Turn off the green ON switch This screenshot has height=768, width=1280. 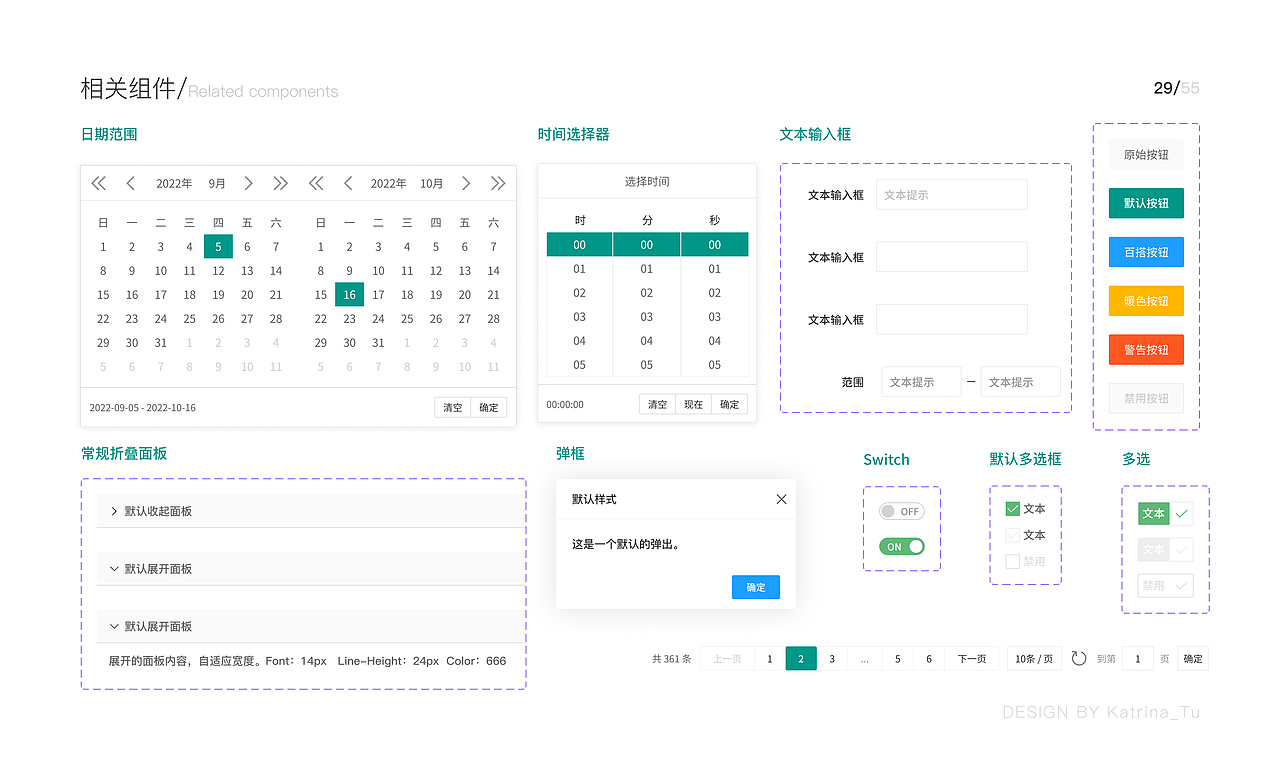[901, 546]
